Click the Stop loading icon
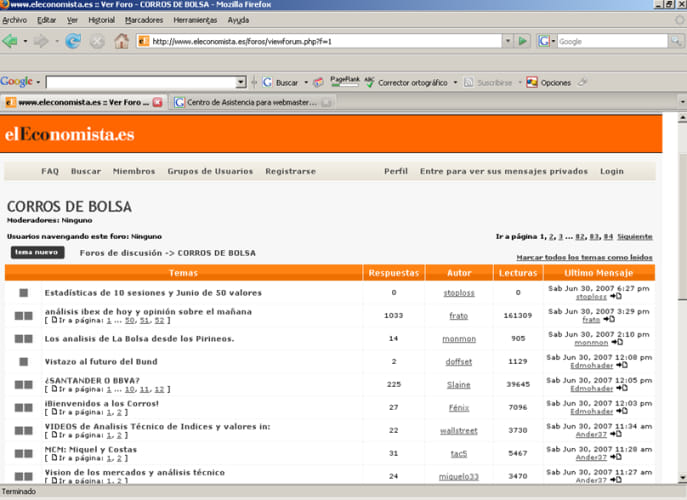Viewport: 687px width, 500px height. (97, 42)
